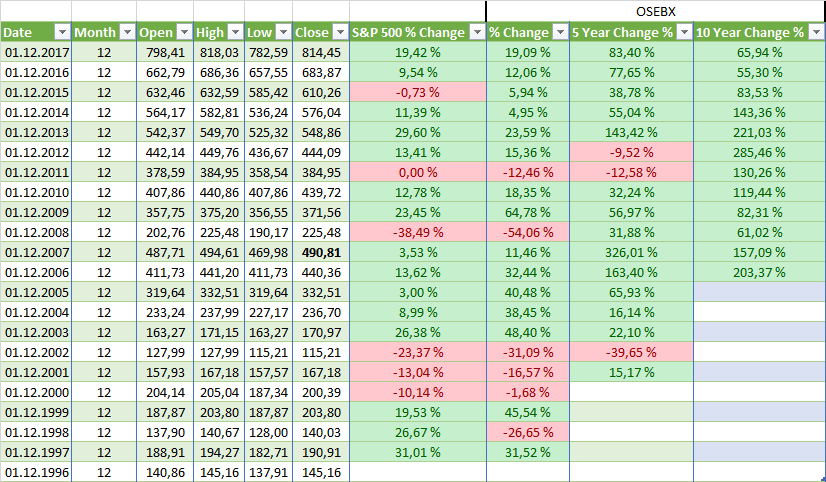Click the S&P 500 change cell 31,01 %
This screenshot has height=482, width=826.
click(x=418, y=453)
